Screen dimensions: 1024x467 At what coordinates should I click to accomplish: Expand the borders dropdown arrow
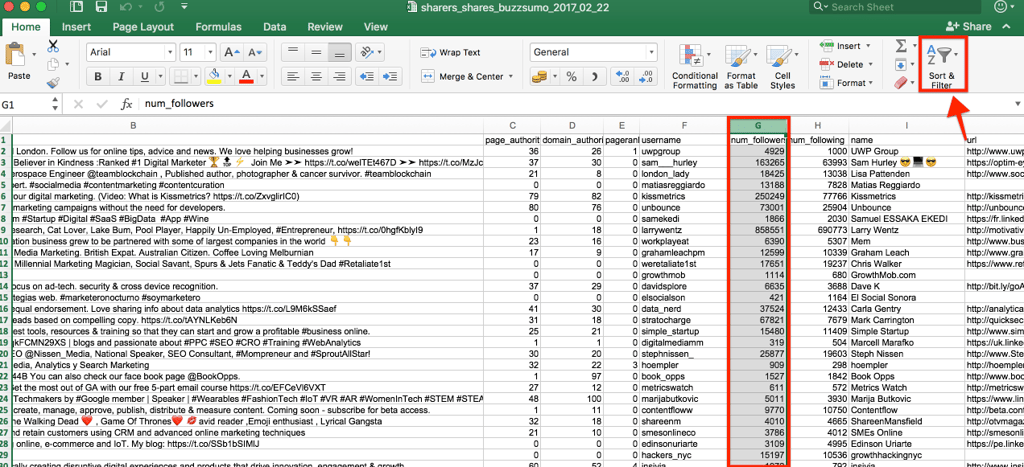pyautogui.click(x=196, y=76)
